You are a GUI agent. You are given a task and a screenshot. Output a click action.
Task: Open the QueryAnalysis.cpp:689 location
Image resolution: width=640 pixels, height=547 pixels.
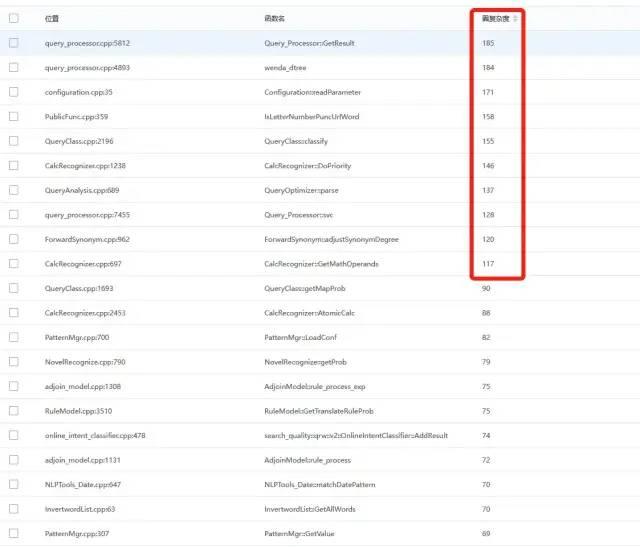[82, 190]
